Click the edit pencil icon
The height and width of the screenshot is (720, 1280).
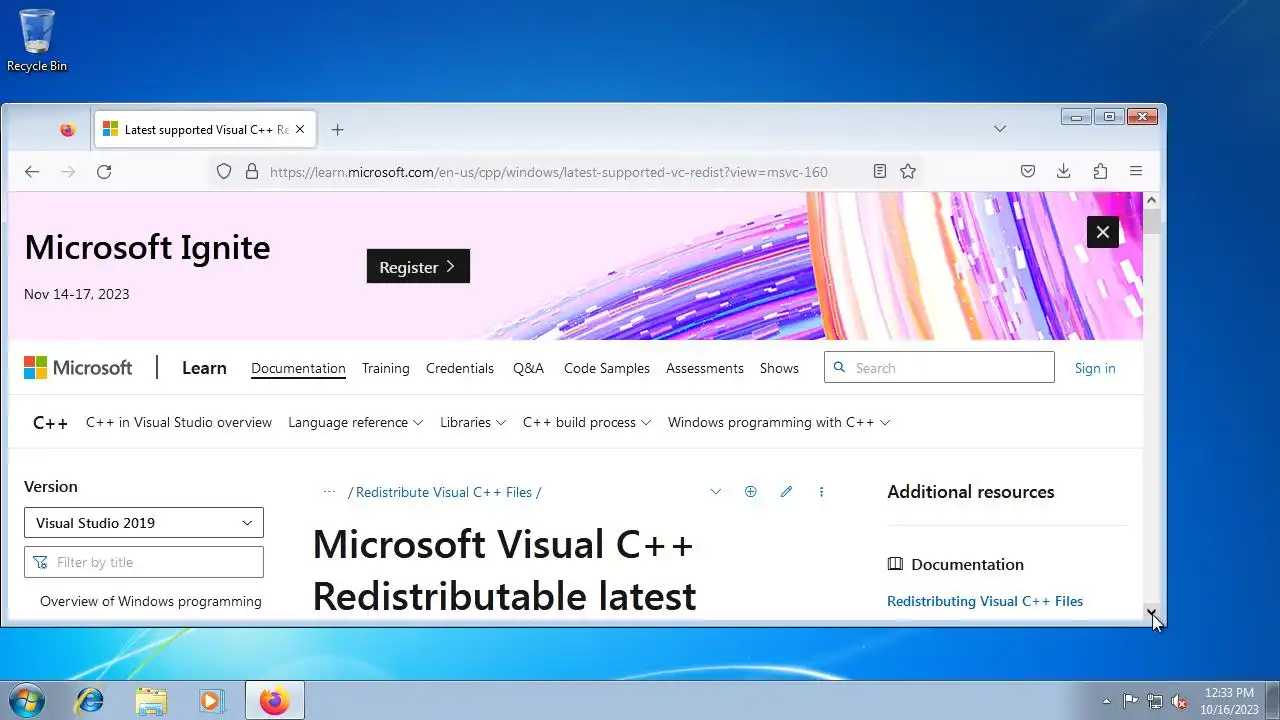[x=786, y=491]
